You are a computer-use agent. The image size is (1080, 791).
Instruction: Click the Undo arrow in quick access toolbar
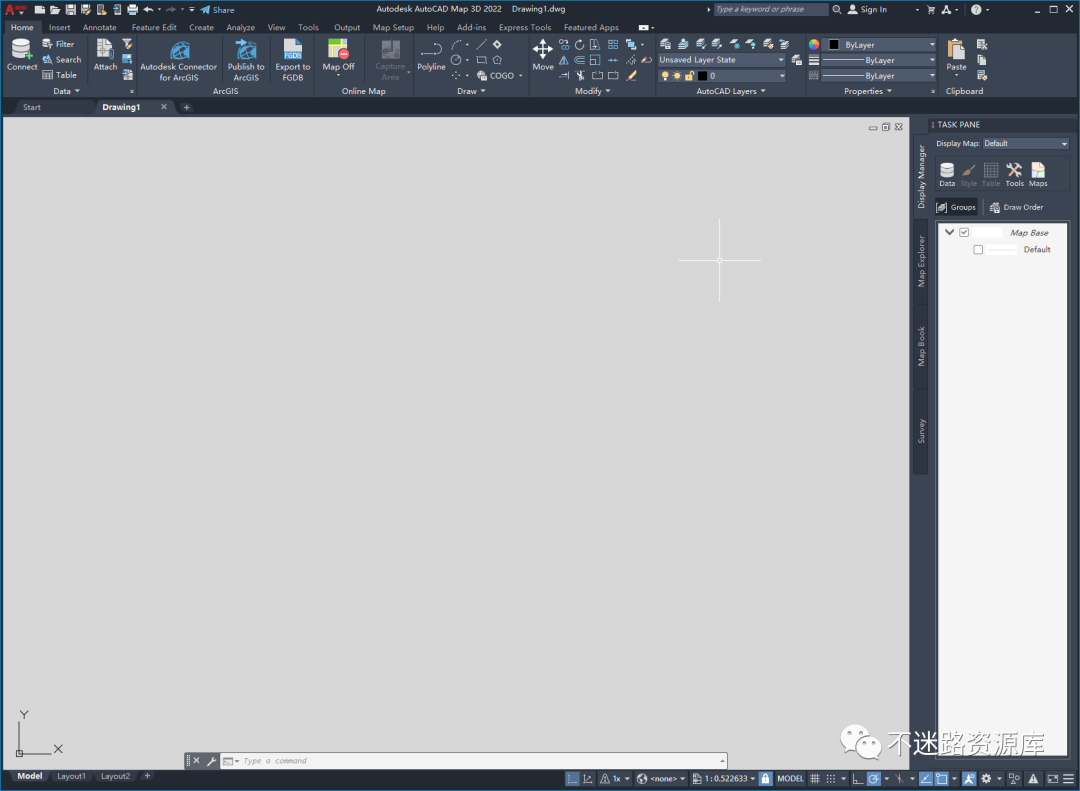pos(148,10)
